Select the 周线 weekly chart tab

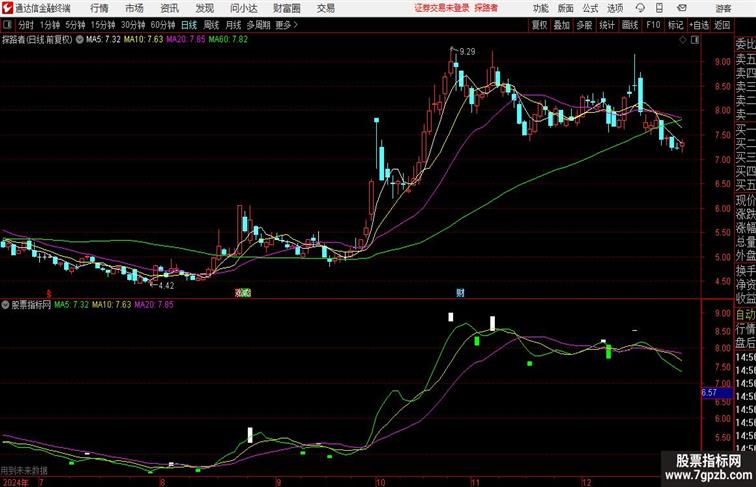(x=211, y=25)
